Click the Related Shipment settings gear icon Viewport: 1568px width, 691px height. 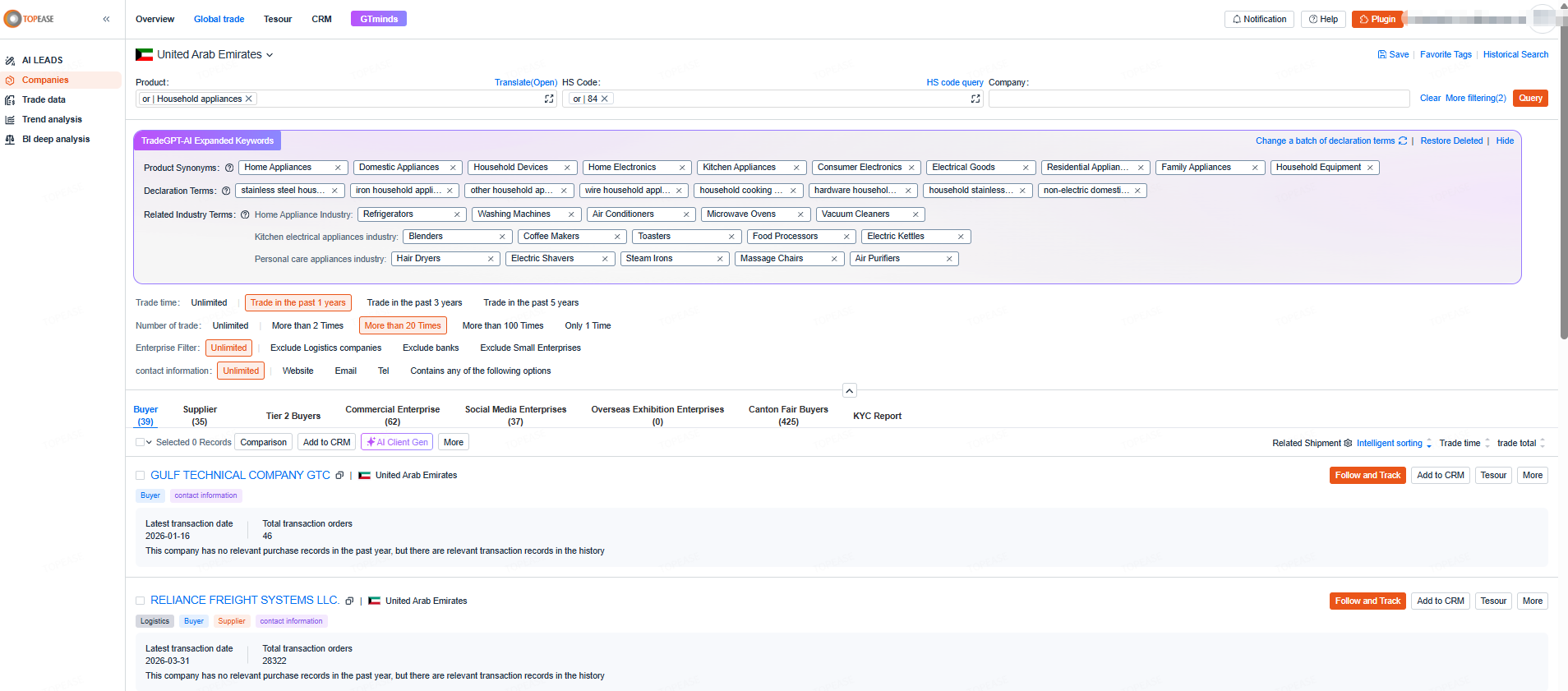coord(1348,443)
